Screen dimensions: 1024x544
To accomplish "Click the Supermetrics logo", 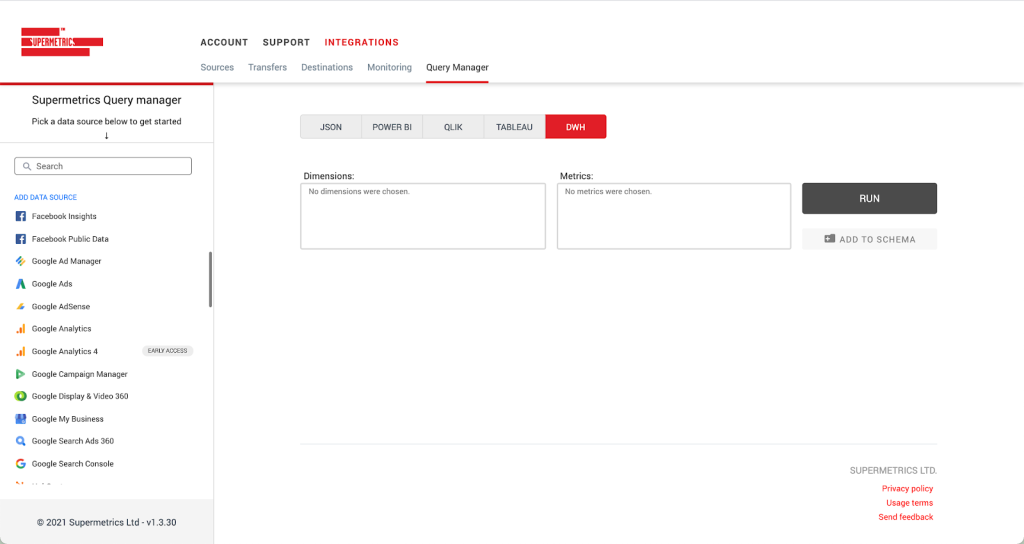I will click(x=62, y=42).
